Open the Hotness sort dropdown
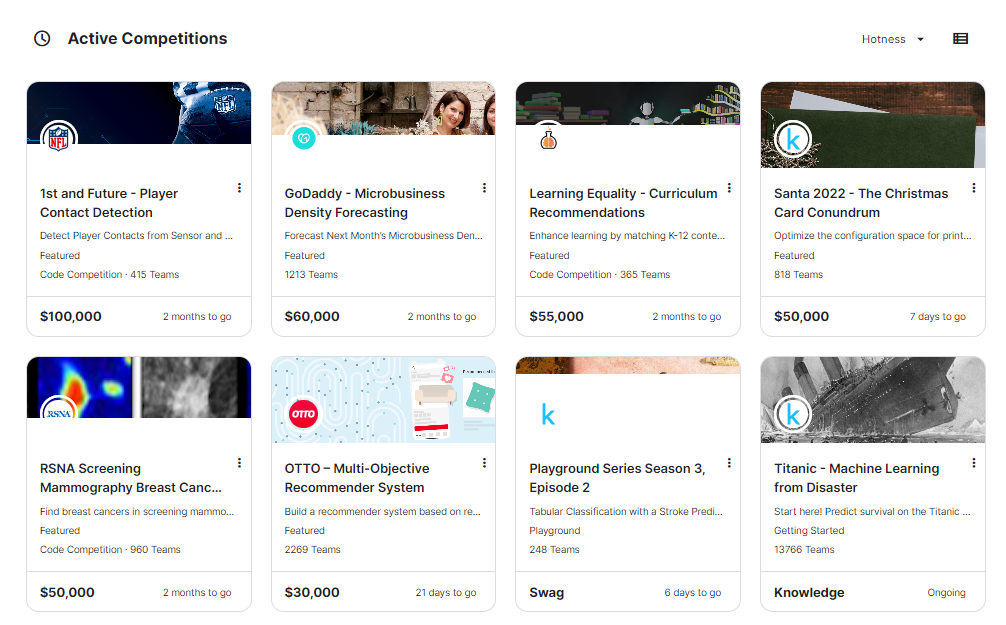This screenshot has height=625, width=1006. coord(890,39)
